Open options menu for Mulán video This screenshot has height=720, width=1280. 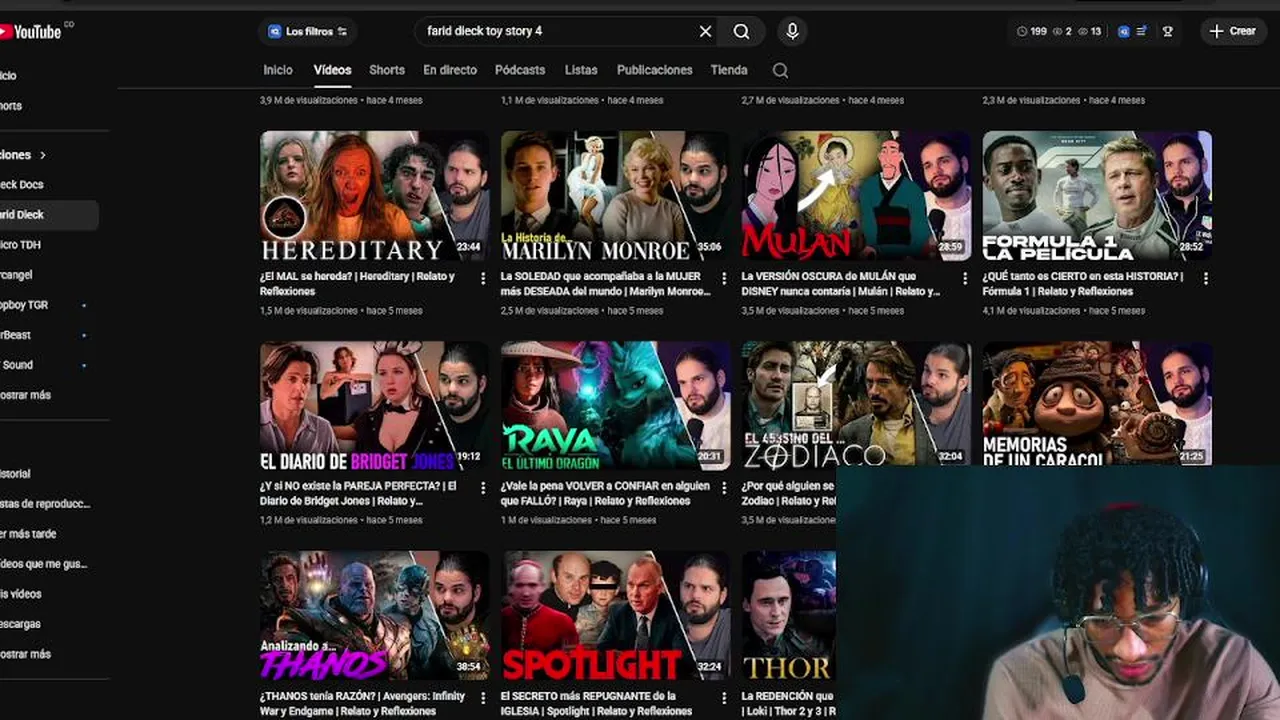965,278
